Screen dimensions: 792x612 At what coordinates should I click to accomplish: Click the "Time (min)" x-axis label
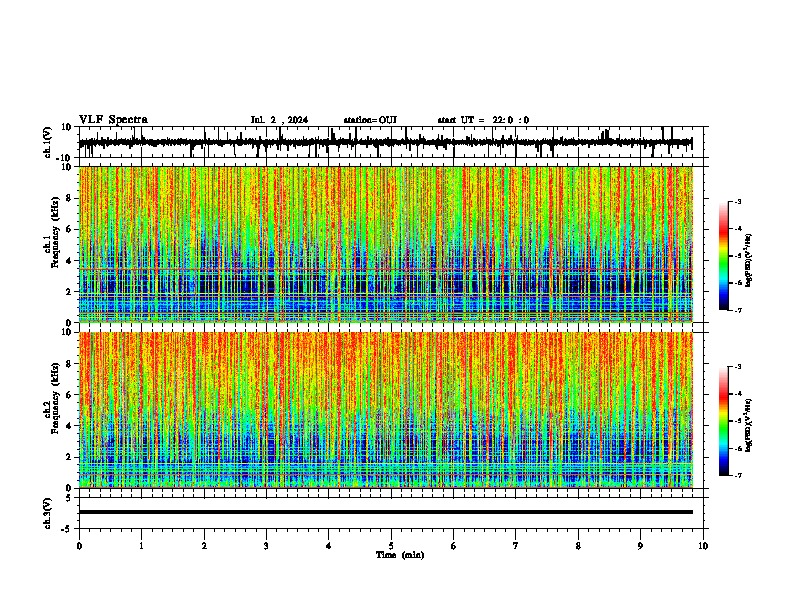click(x=400, y=555)
